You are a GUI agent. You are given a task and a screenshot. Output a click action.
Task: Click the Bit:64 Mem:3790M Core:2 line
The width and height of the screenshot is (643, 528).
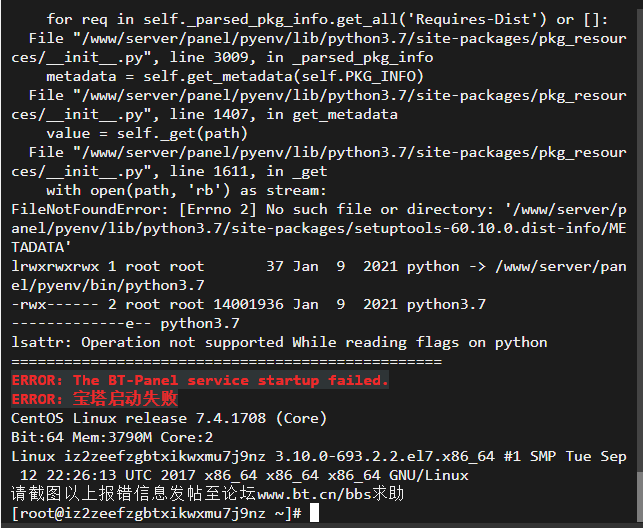112,437
